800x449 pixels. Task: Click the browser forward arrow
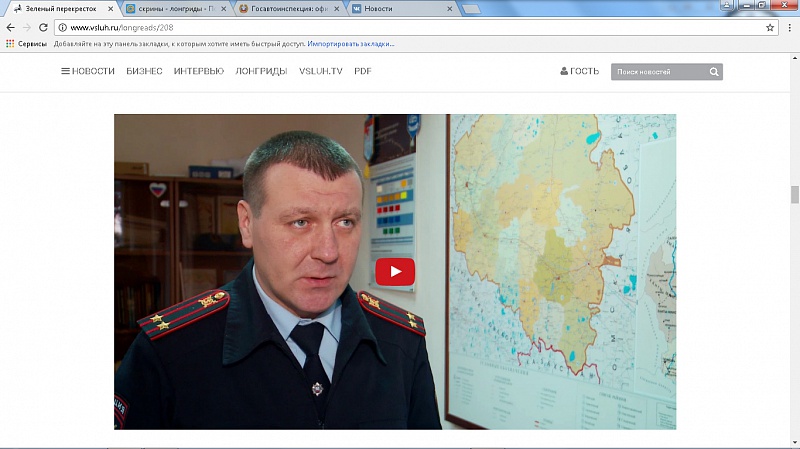[26, 27]
